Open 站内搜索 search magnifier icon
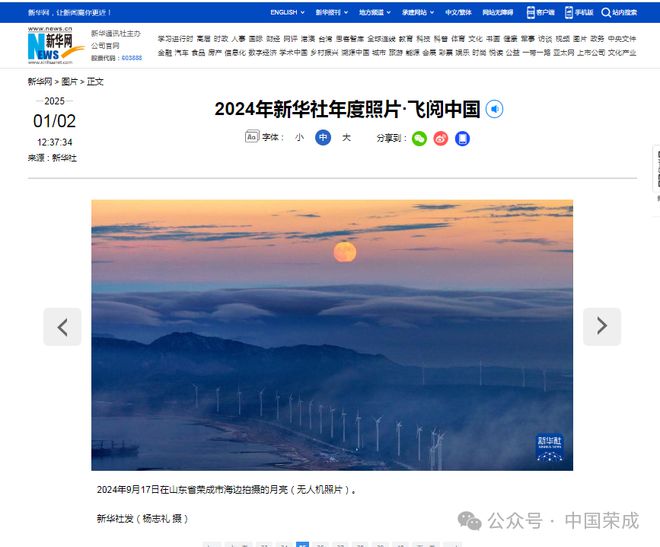The image size is (660, 547). tap(606, 13)
